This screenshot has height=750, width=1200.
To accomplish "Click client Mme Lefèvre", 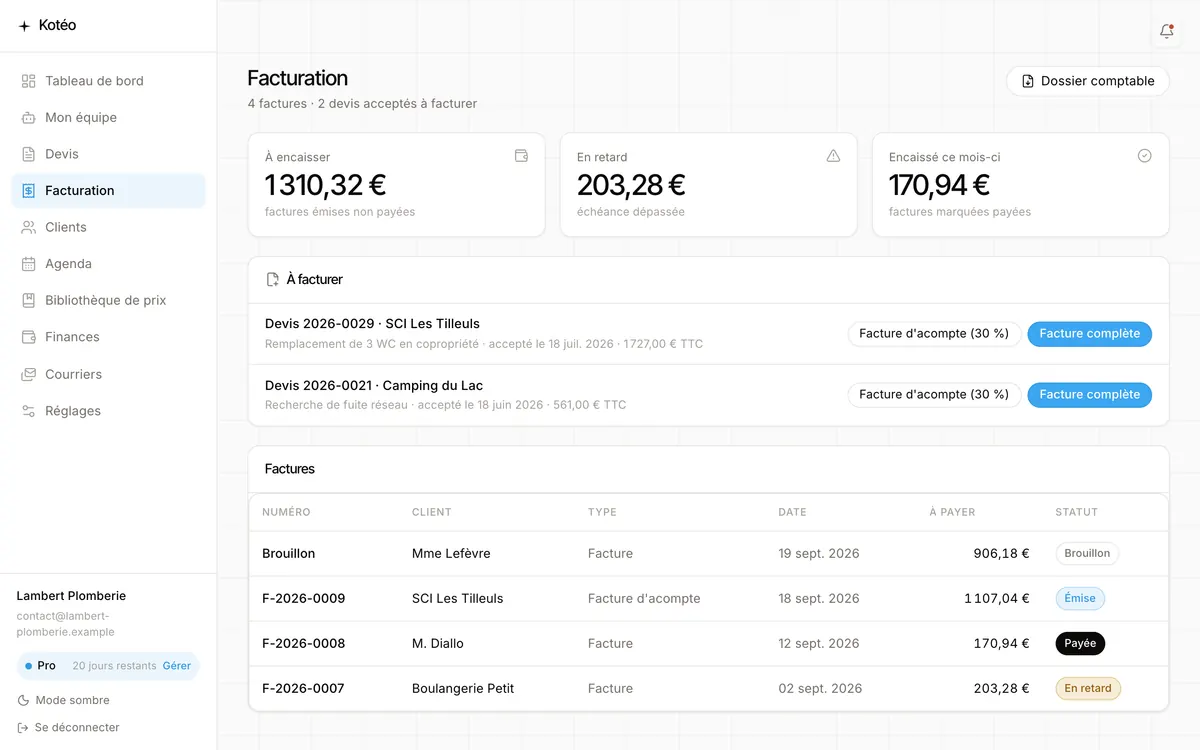I will [451, 554].
